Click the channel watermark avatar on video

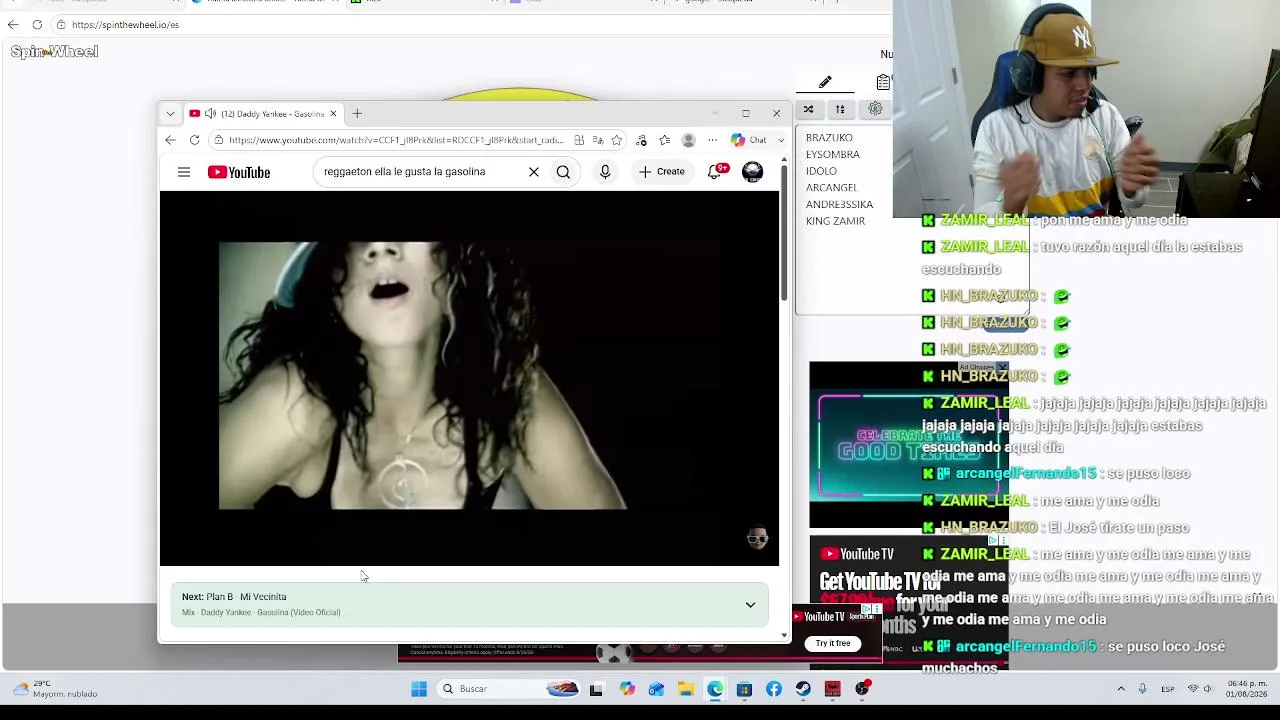(x=757, y=539)
